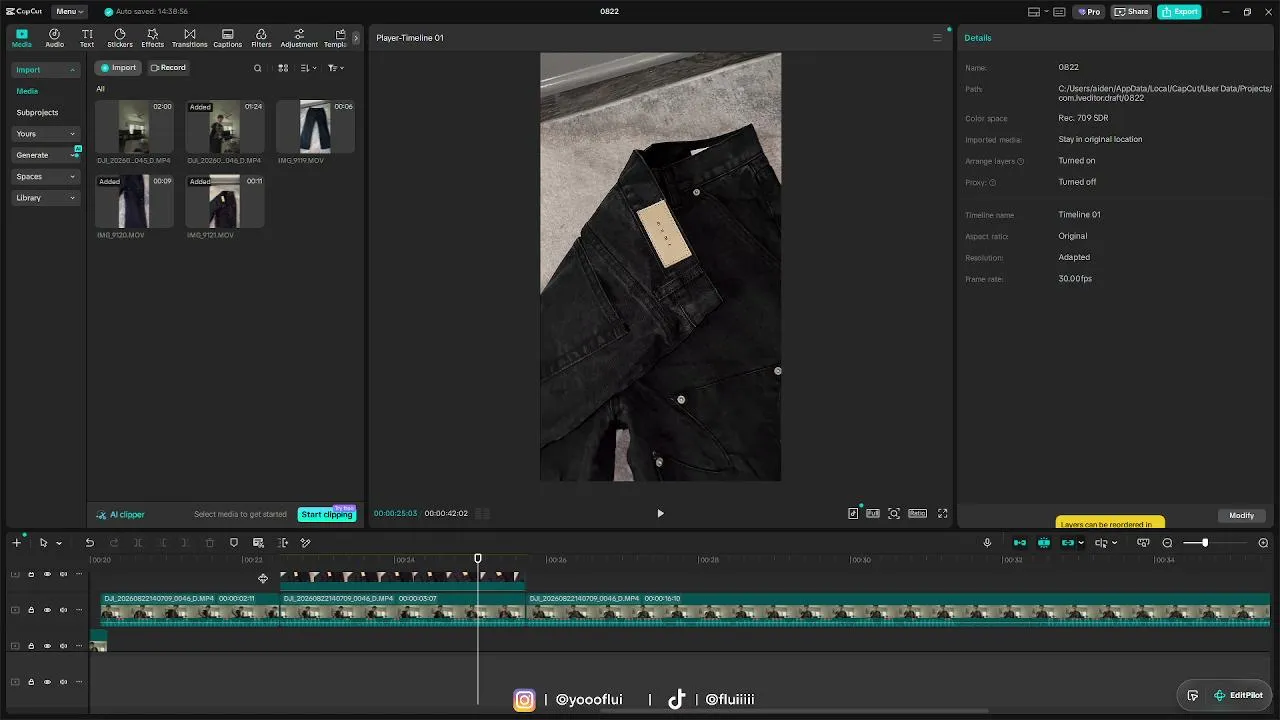This screenshot has height=720, width=1280.
Task: Add a marker on the timeline
Action: pos(234,543)
